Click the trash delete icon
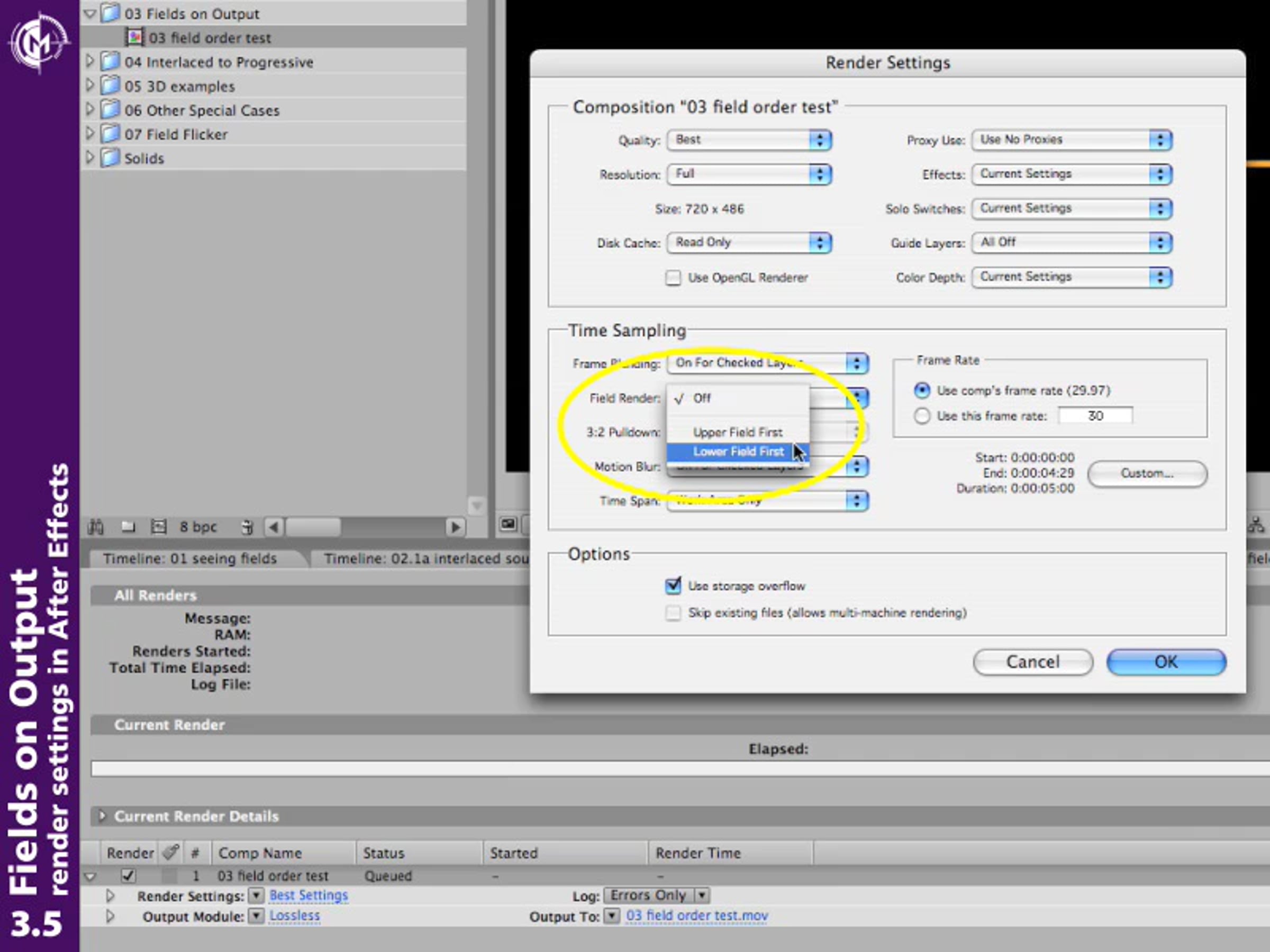 coord(247,526)
